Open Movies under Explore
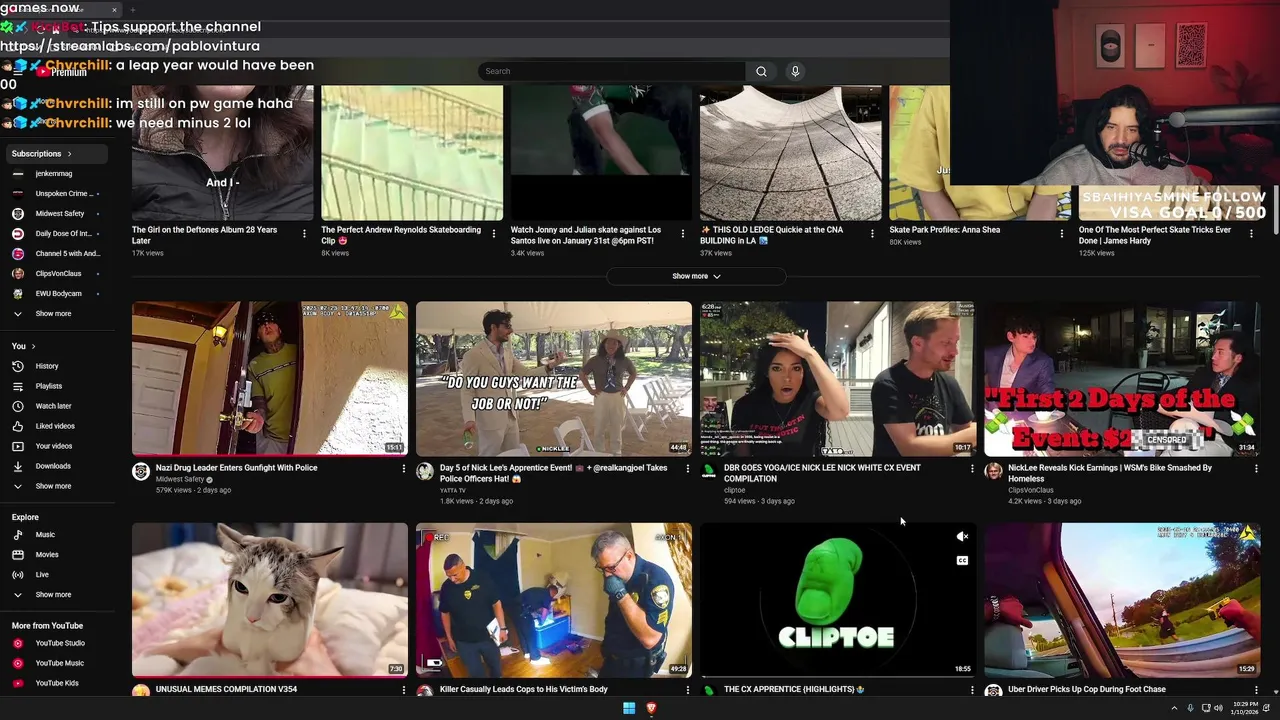The height and width of the screenshot is (720, 1280). [x=46, y=555]
